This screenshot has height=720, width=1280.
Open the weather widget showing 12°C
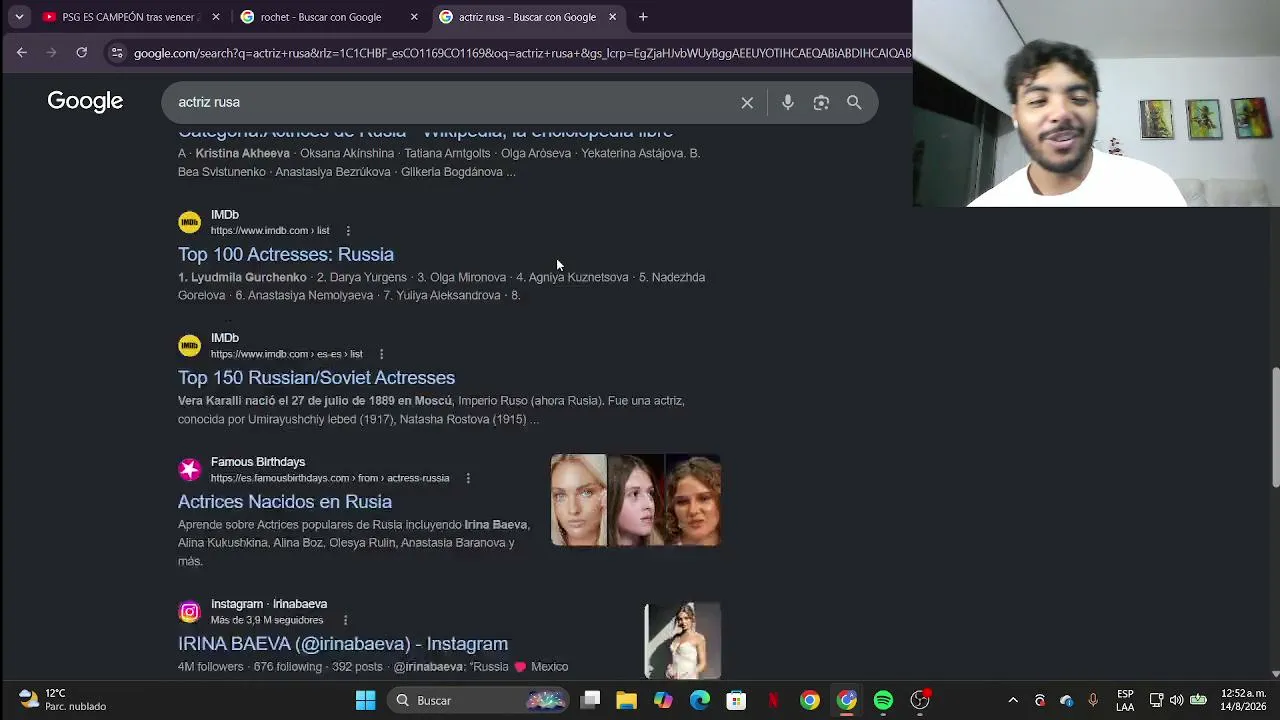[62, 700]
